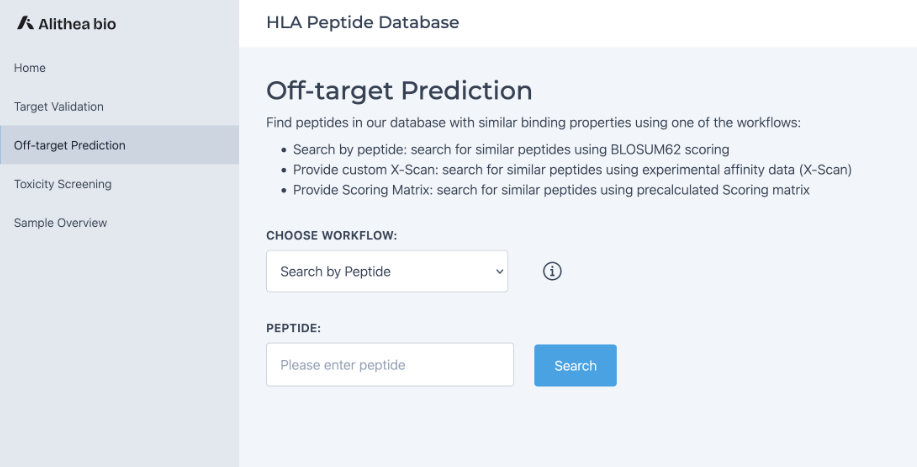Open the Toxicity Screening section
Image resolution: width=917 pixels, height=467 pixels.
pos(63,184)
